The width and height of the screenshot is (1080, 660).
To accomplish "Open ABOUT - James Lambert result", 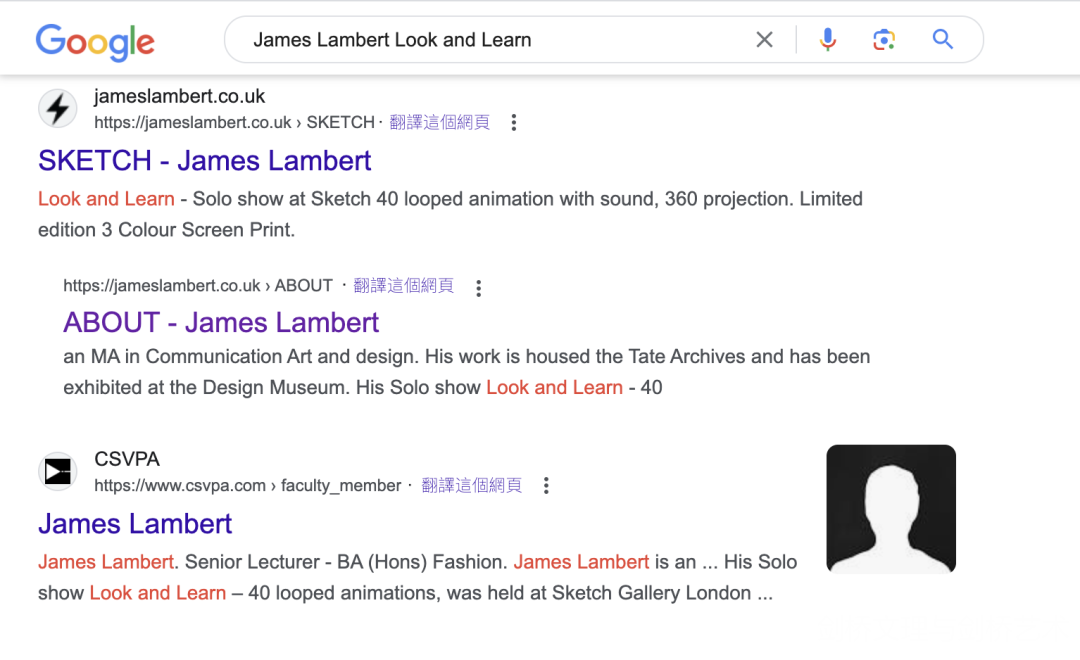I will (x=221, y=322).
